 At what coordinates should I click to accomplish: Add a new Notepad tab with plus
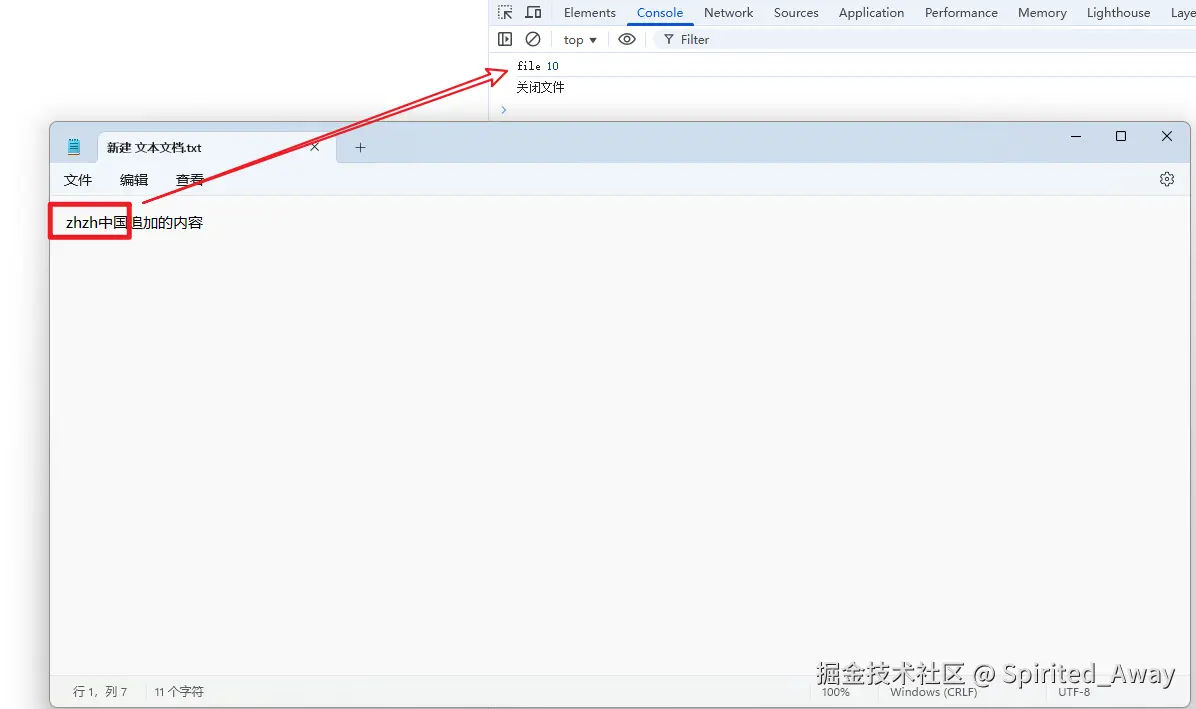360,147
